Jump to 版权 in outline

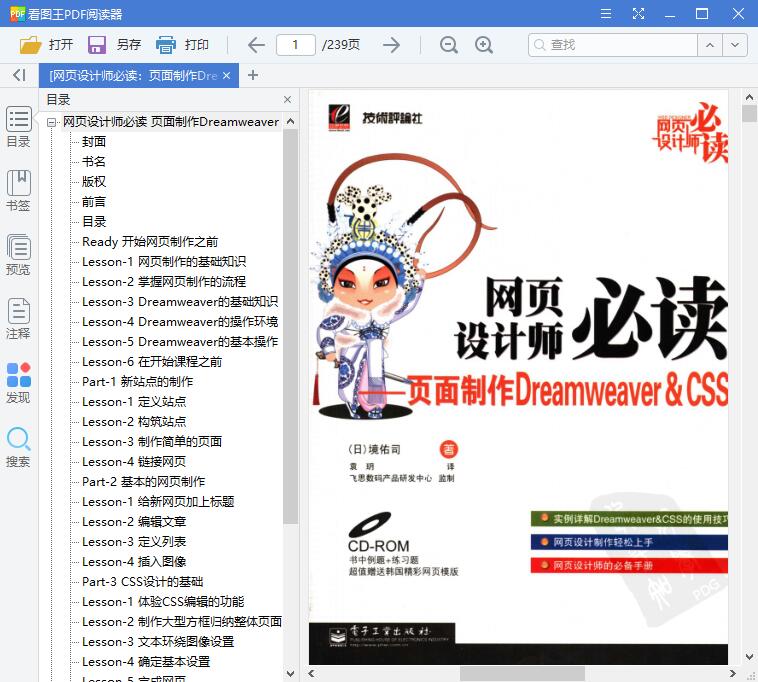[x=94, y=182]
